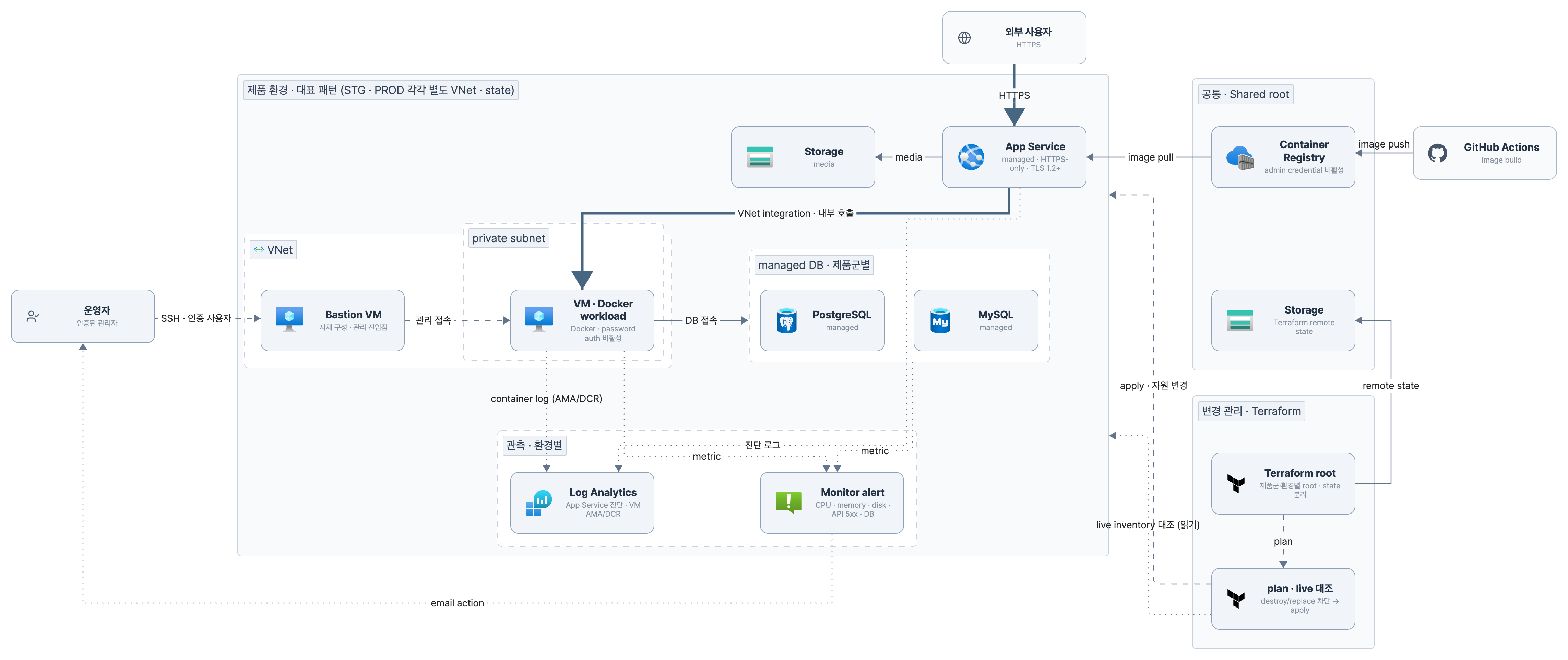Select the Monitor alert node title

(852, 493)
